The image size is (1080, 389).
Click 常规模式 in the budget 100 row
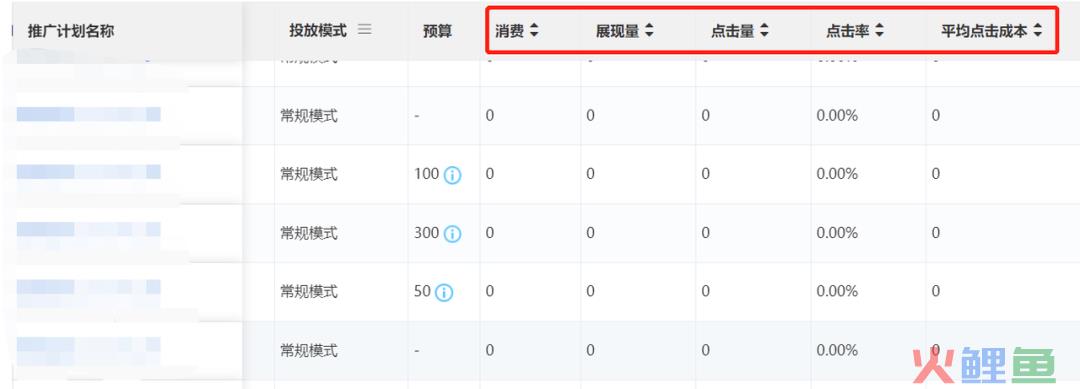click(x=309, y=174)
